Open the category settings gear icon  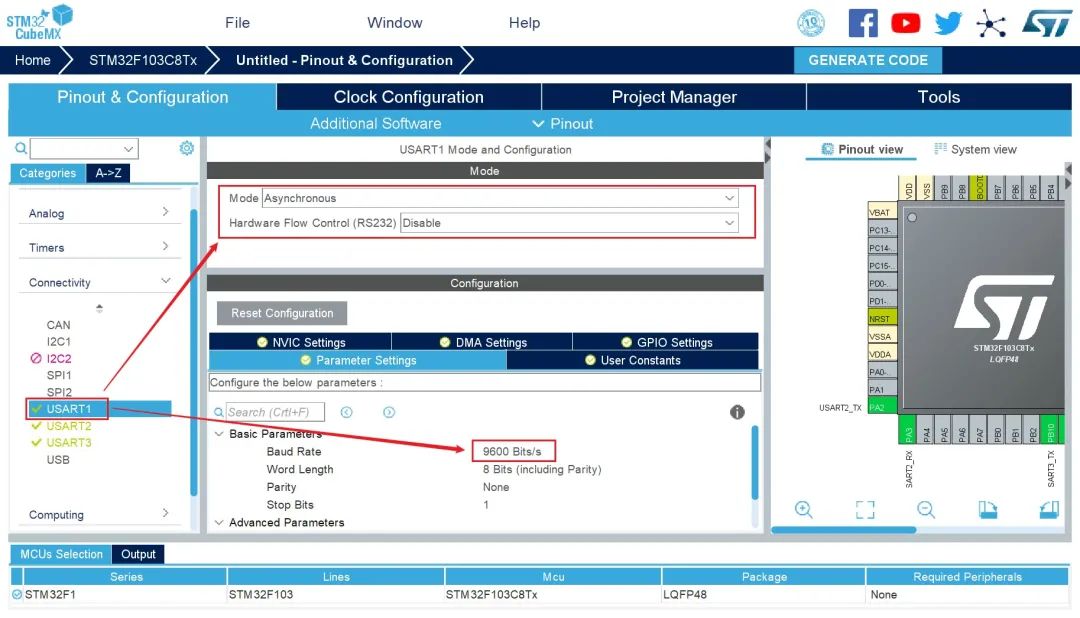click(187, 148)
